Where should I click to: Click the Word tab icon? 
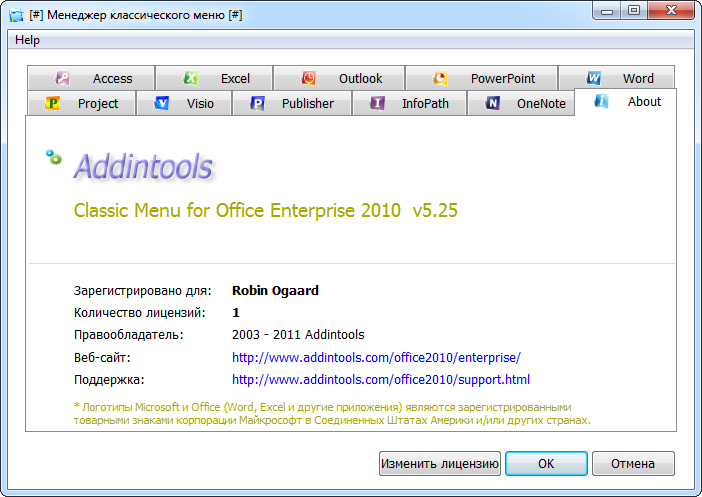tap(594, 78)
